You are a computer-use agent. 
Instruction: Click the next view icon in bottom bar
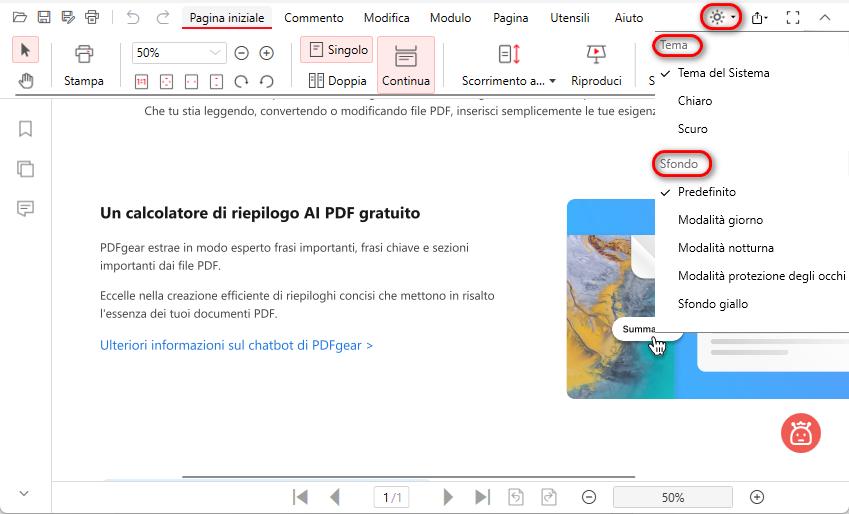point(549,497)
